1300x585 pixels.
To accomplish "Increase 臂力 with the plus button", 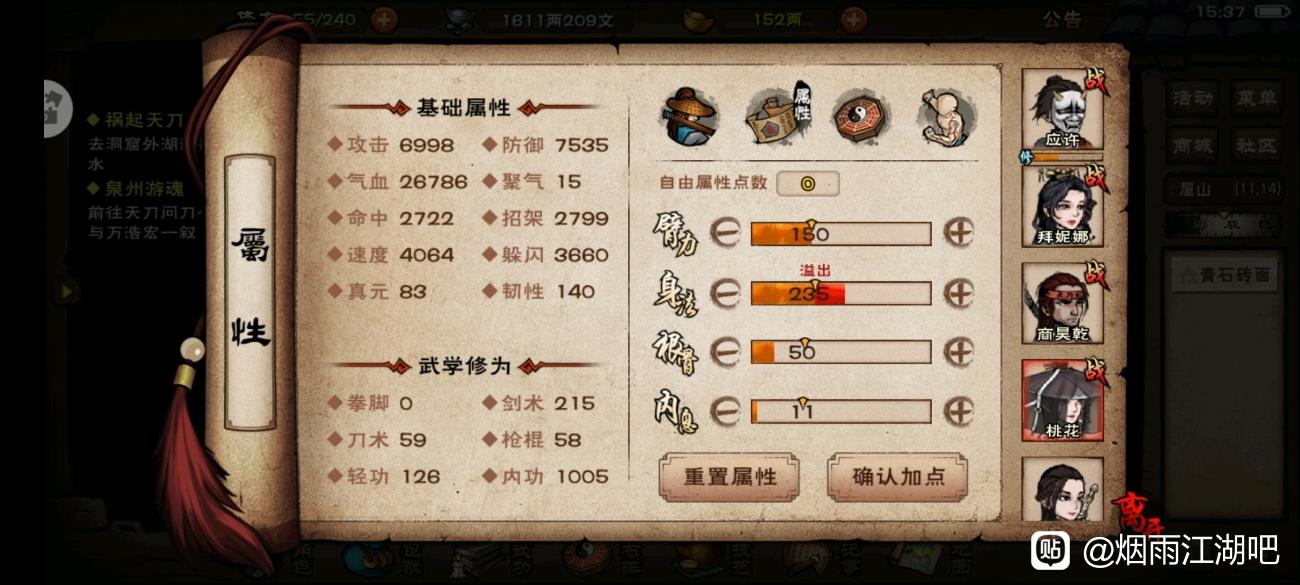I will pos(960,233).
